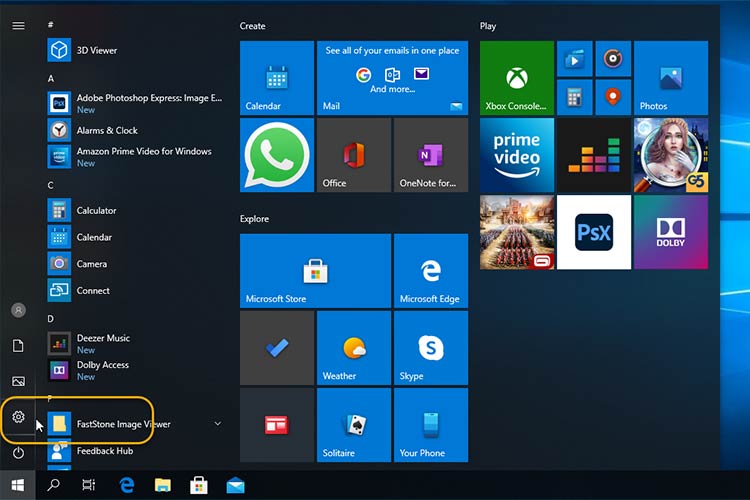Image resolution: width=750 pixels, height=500 pixels.
Task: Open Calculator from the app list
Action: tap(135, 211)
